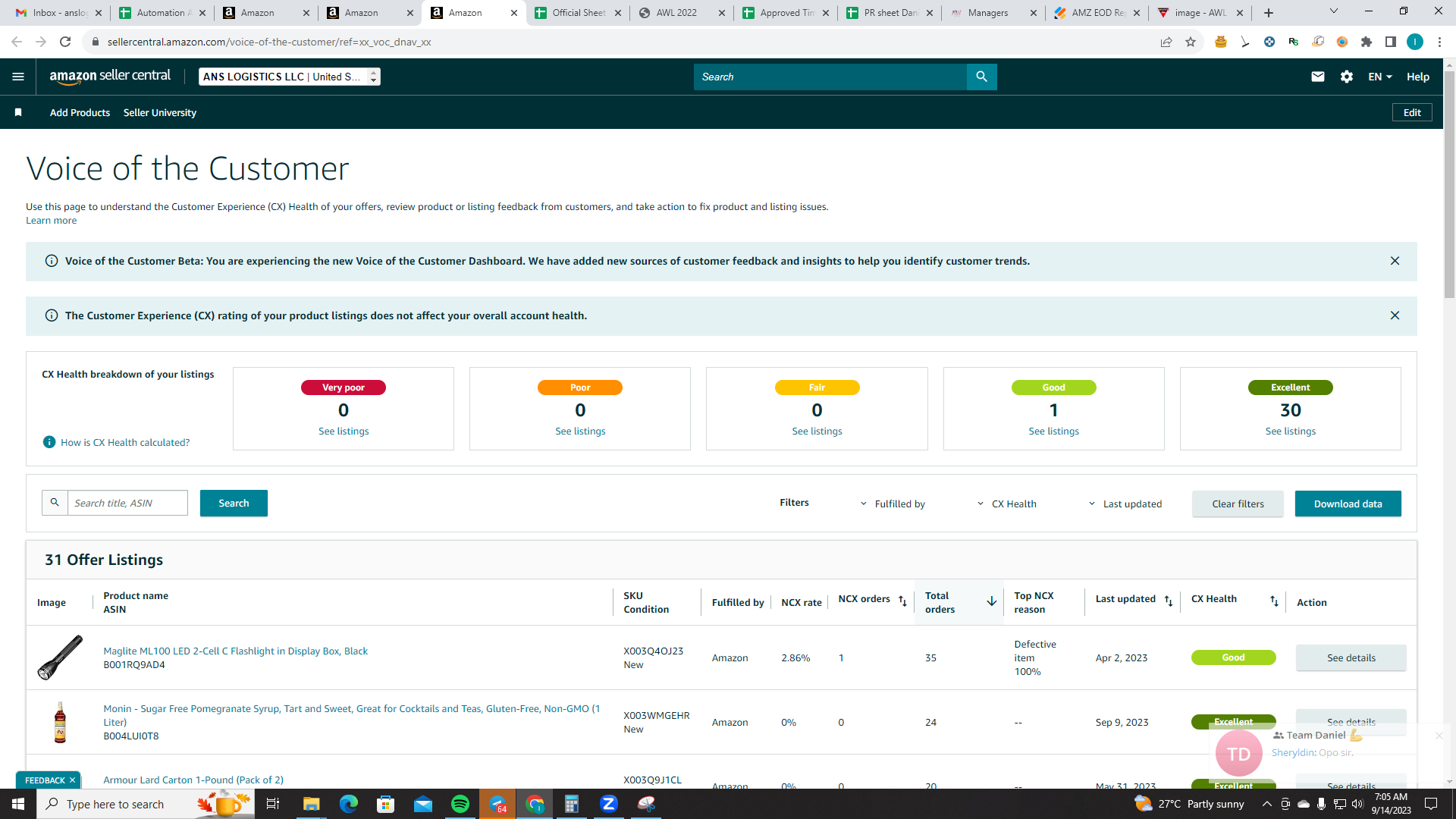
Task: Switch to the Inbox Gmail tab
Action: [x=58, y=13]
